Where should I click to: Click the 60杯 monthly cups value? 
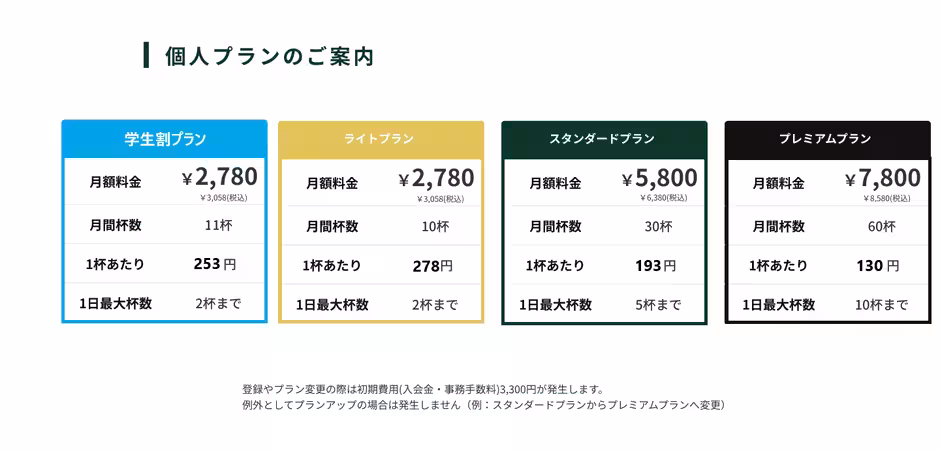[882, 226]
